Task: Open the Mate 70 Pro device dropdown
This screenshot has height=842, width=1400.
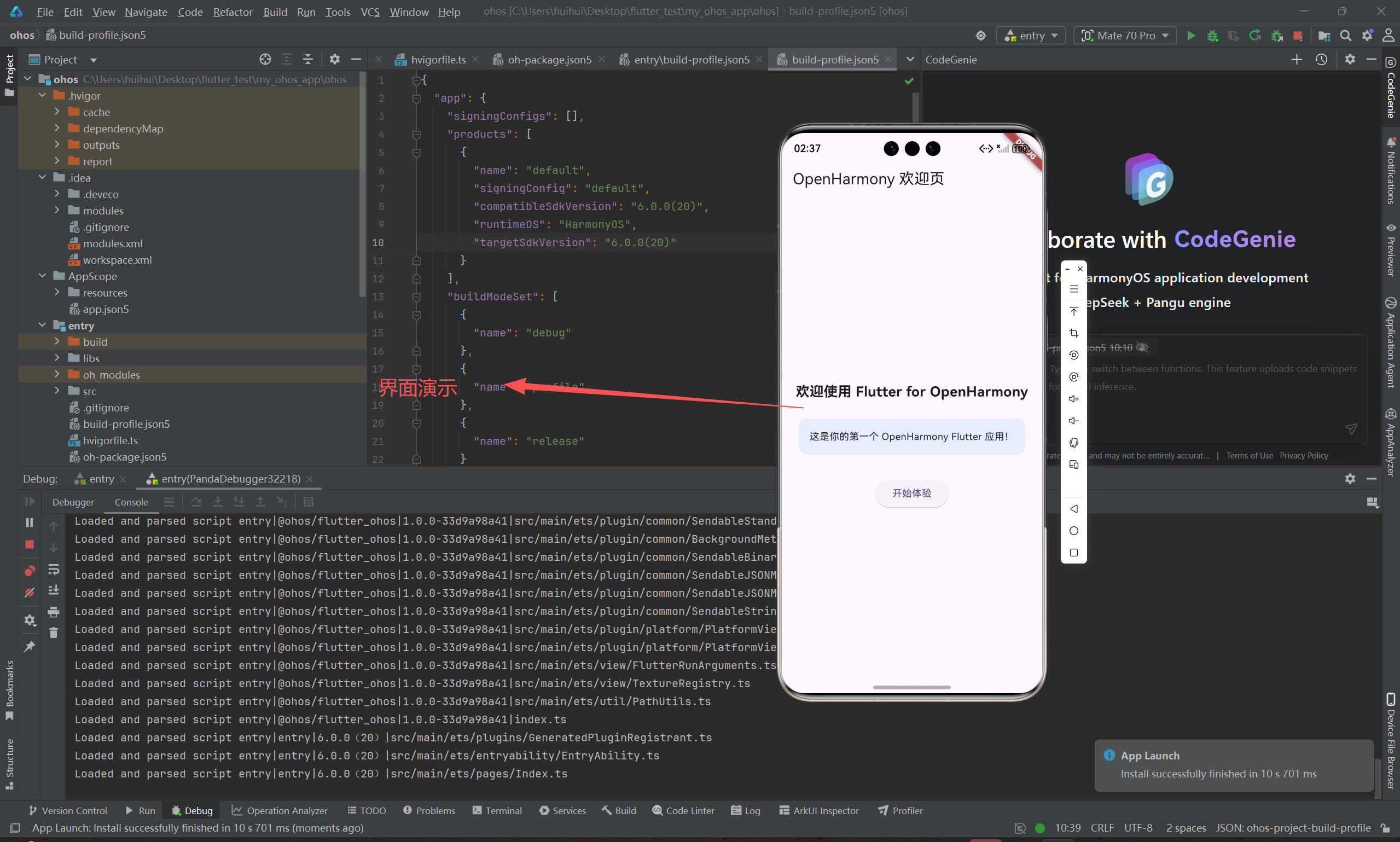Action: [1125, 36]
